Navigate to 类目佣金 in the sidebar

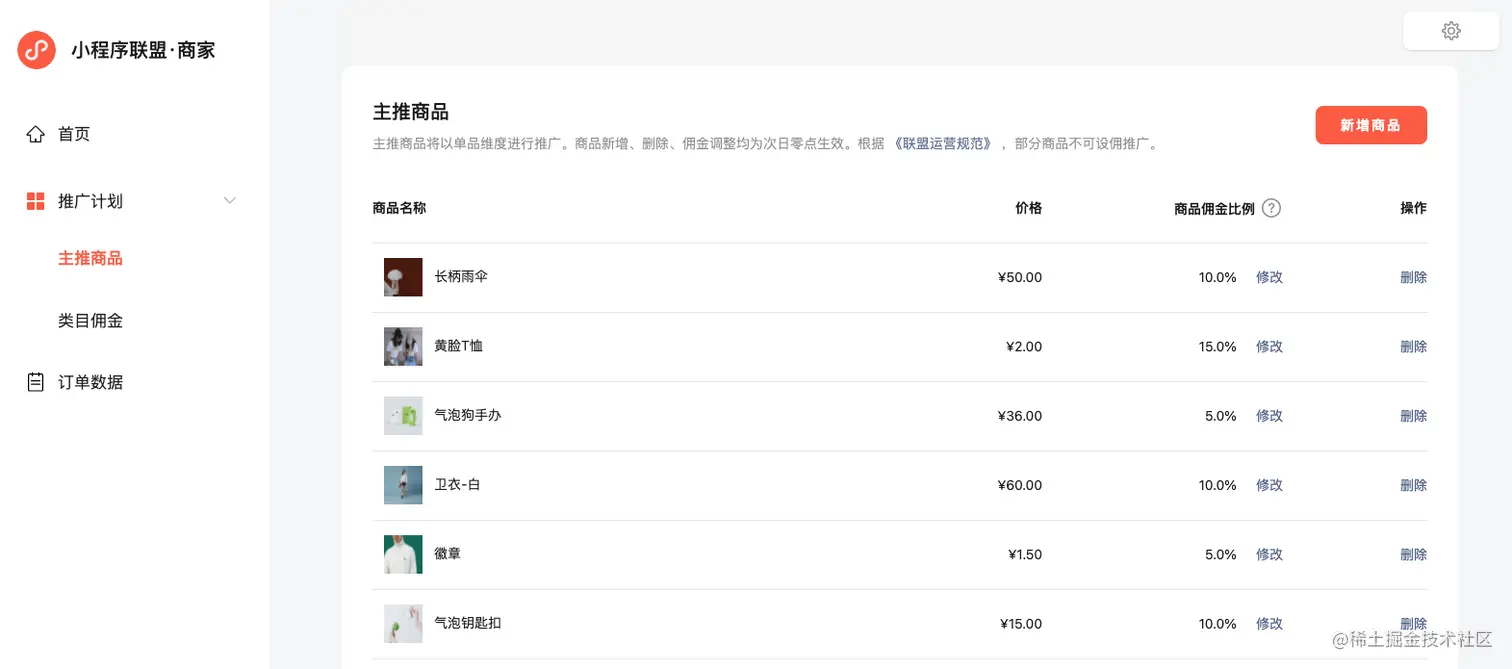(91, 320)
